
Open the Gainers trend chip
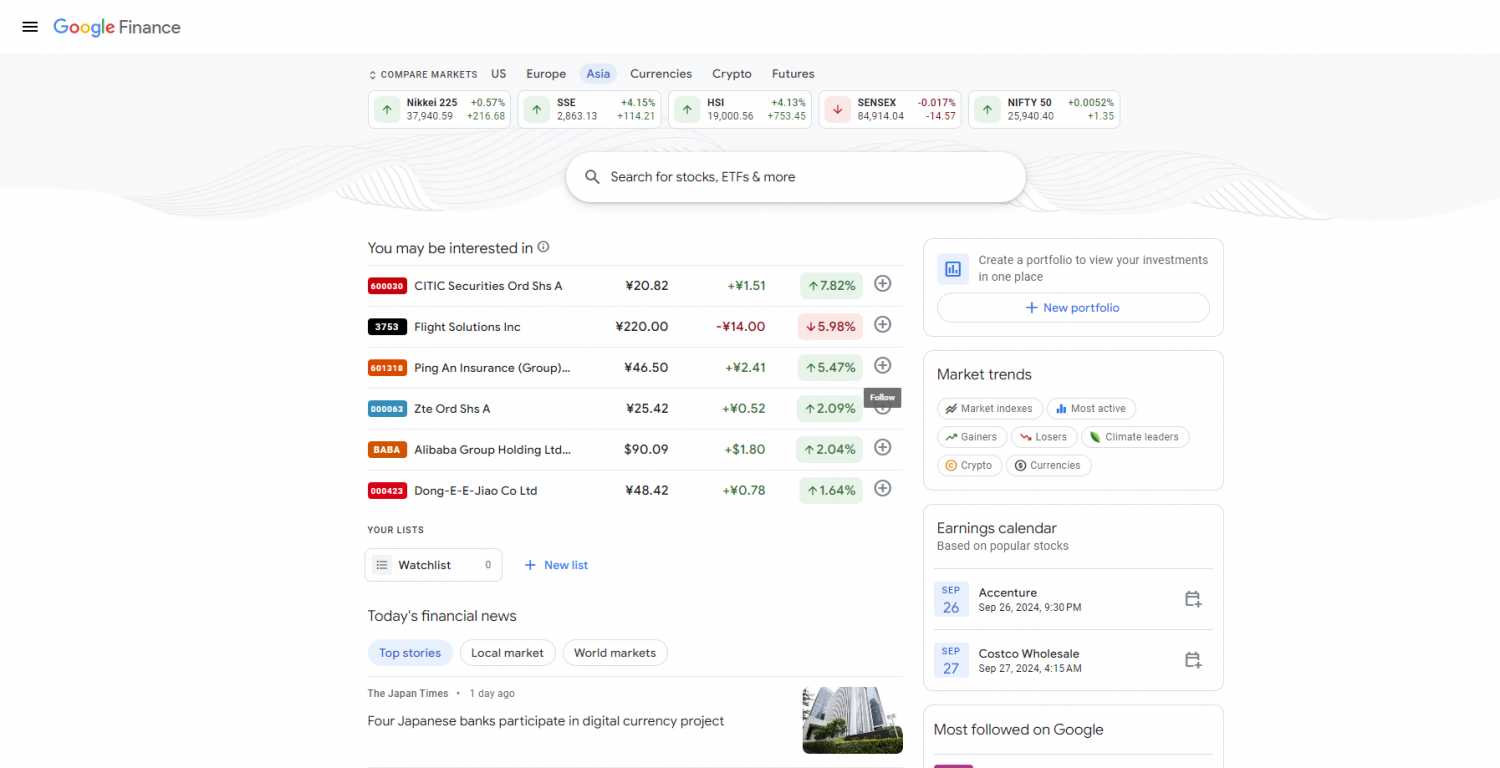point(972,437)
